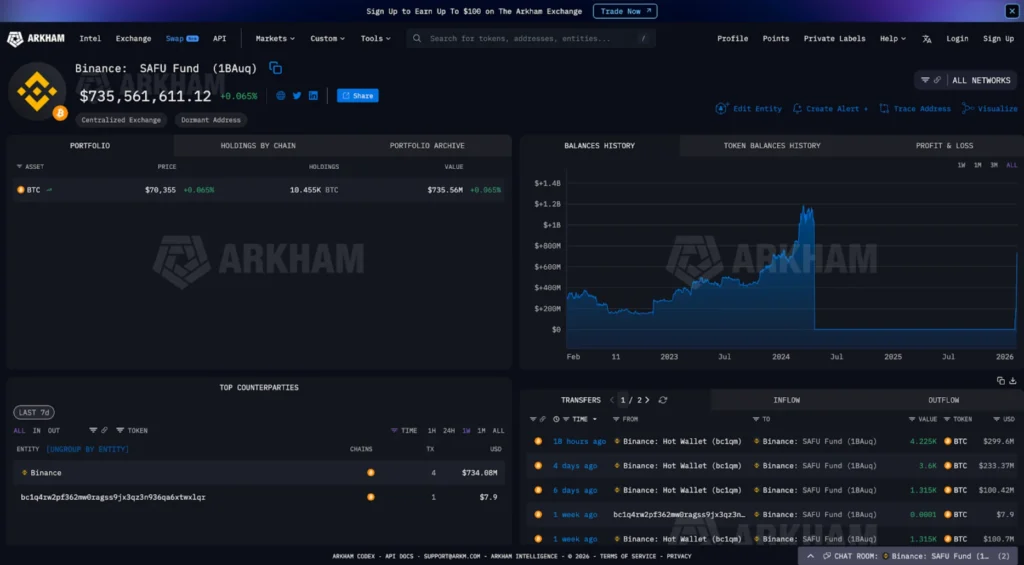The width and height of the screenshot is (1024, 565).
Task: Open the Visualize tool
Action: pos(990,109)
